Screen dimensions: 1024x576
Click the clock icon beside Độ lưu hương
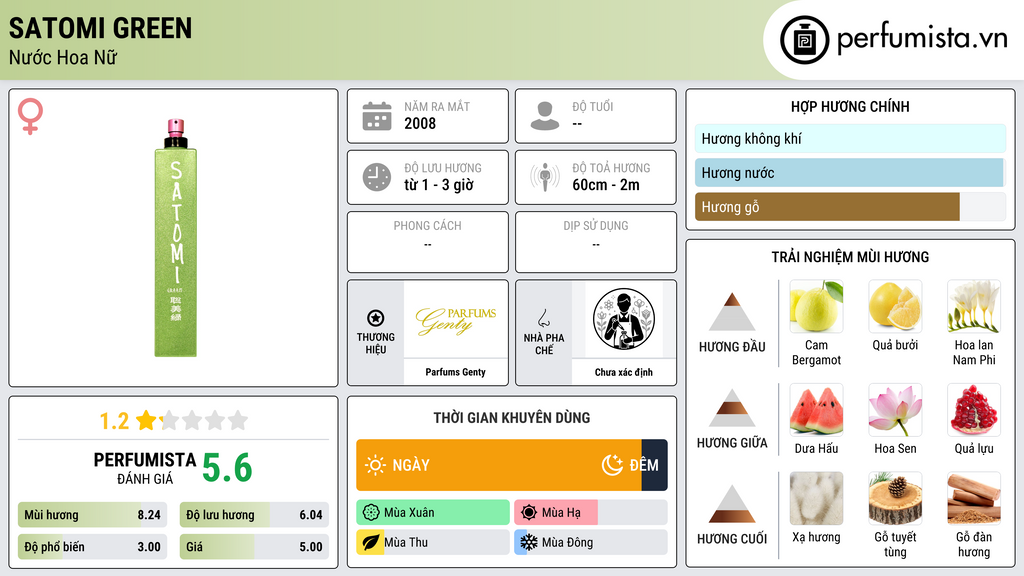pyautogui.click(x=377, y=177)
